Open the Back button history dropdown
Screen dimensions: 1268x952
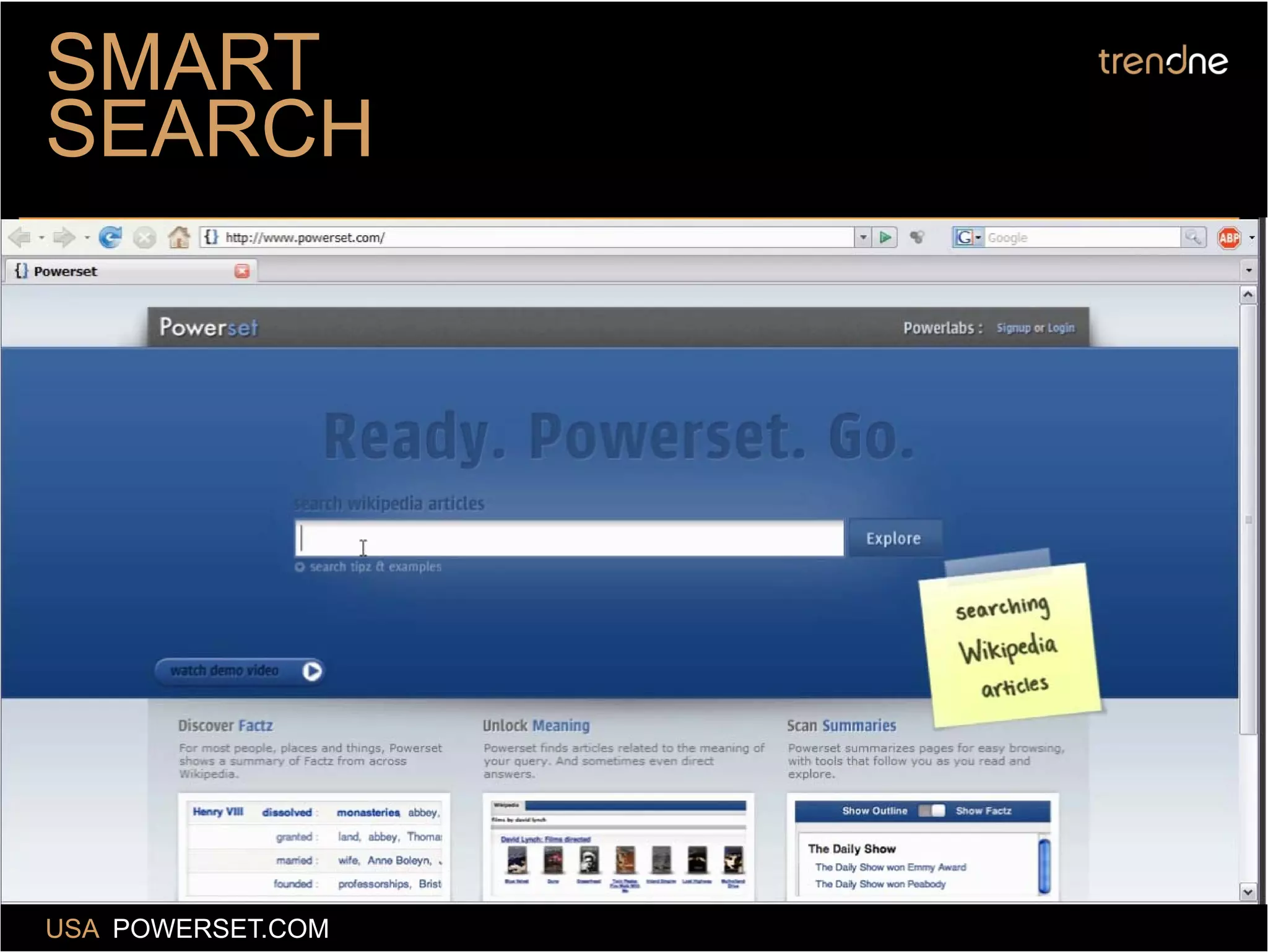pyautogui.click(x=41, y=238)
